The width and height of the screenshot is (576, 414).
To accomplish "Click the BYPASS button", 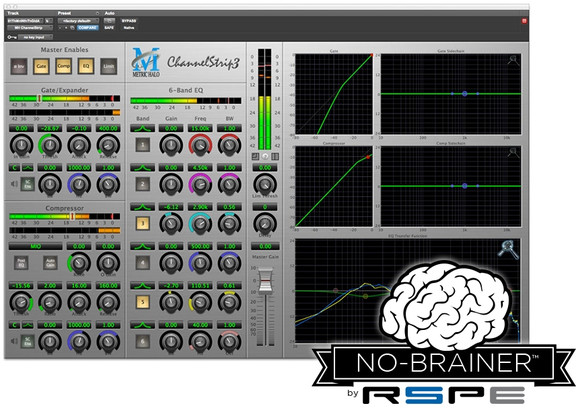I will [x=129, y=21].
